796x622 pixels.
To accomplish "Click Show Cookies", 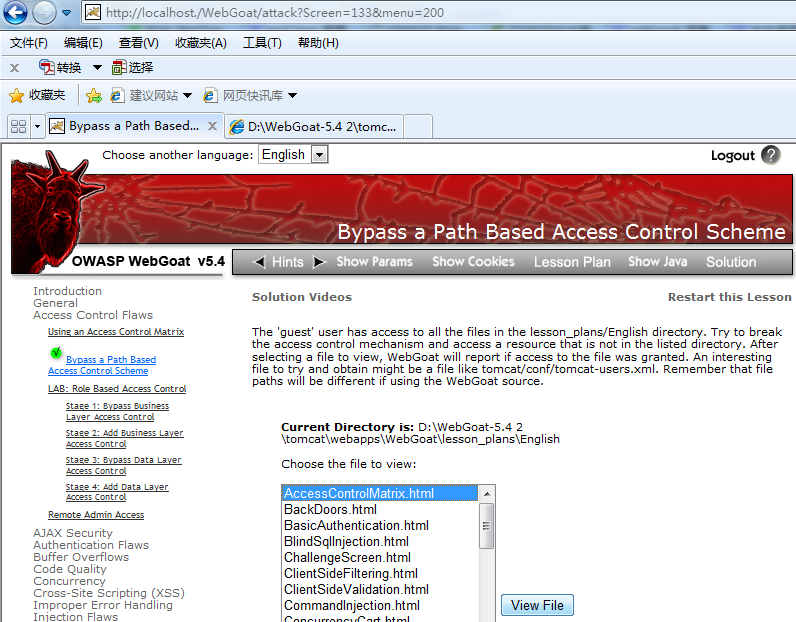I will [x=473, y=261].
